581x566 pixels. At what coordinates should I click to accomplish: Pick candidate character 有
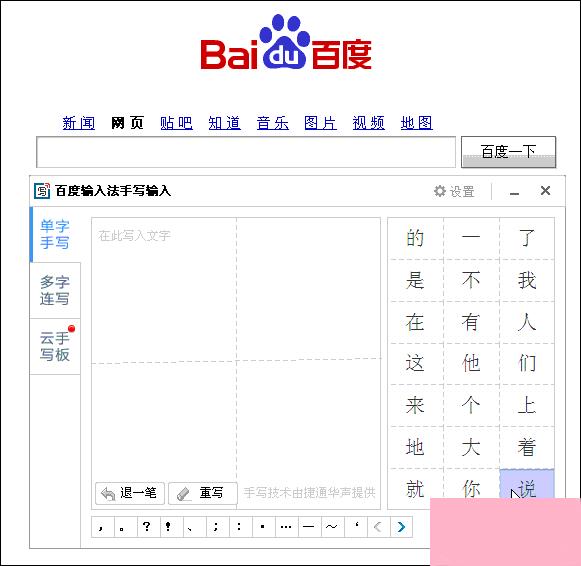471,322
